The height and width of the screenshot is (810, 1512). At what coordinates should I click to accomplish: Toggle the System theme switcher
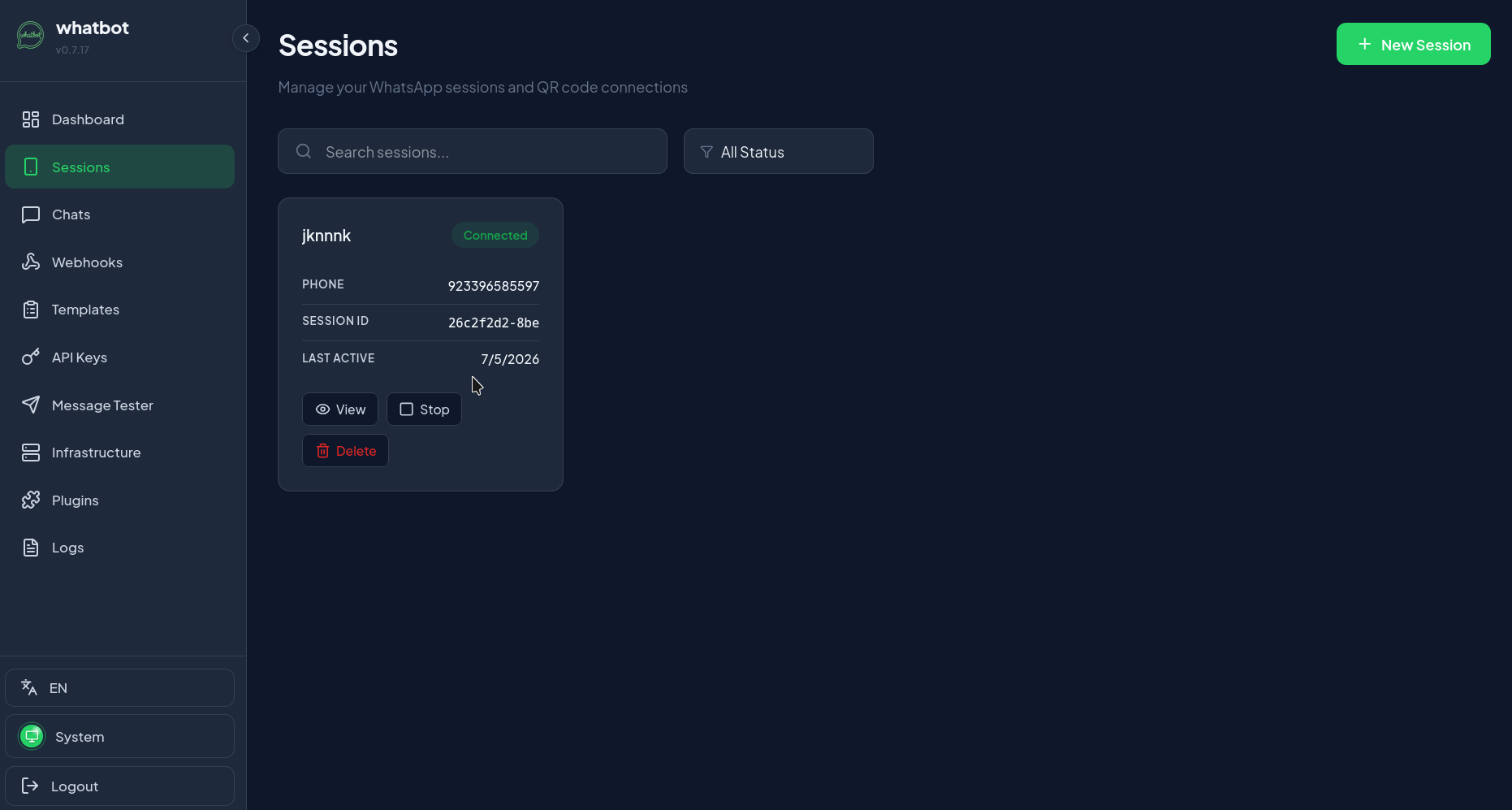click(x=120, y=736)
